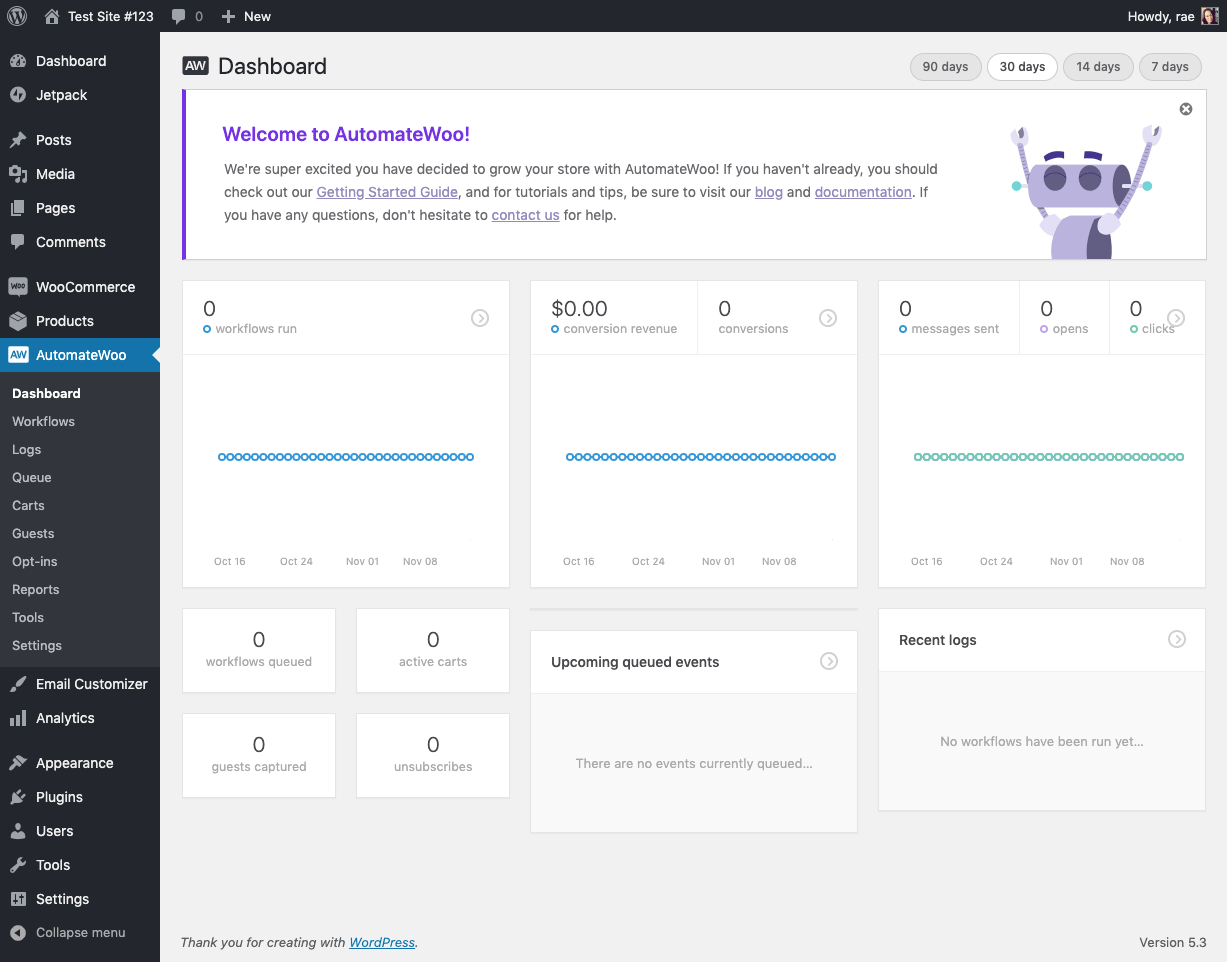
Task: Open the Logs submenu item
Action: [x=80, y=449]
